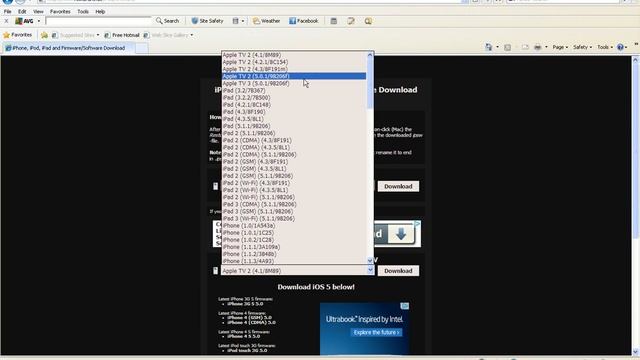The height and width of the screenshot is (360, 640).
Task: Click the AVG Search magnifier button
Action: (x=167, y=21)
